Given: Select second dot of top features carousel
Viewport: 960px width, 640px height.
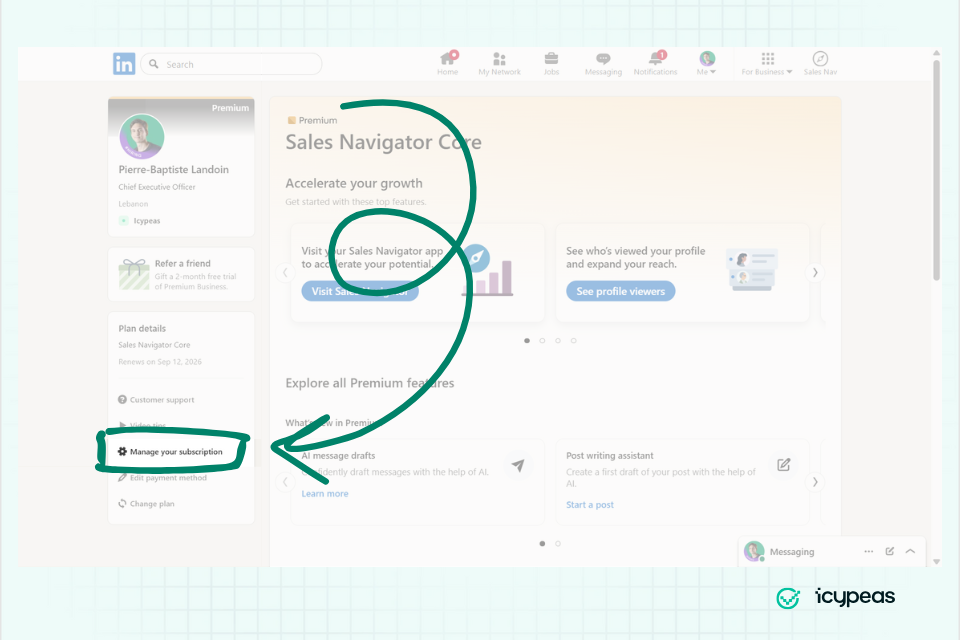Looking at the screenshot, I should 542,341.
